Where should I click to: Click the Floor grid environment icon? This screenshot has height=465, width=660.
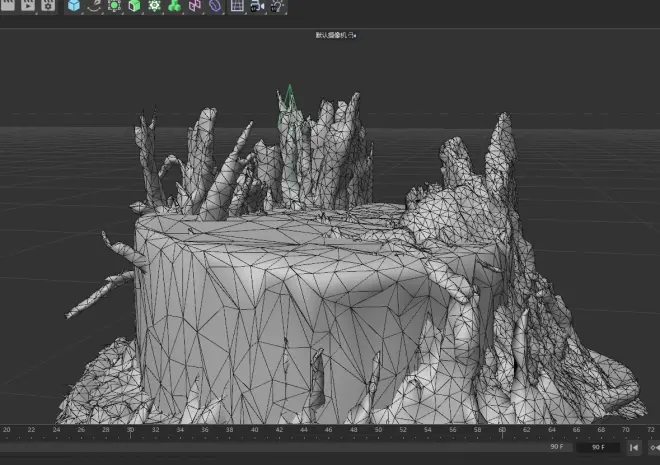pos(237,6)
